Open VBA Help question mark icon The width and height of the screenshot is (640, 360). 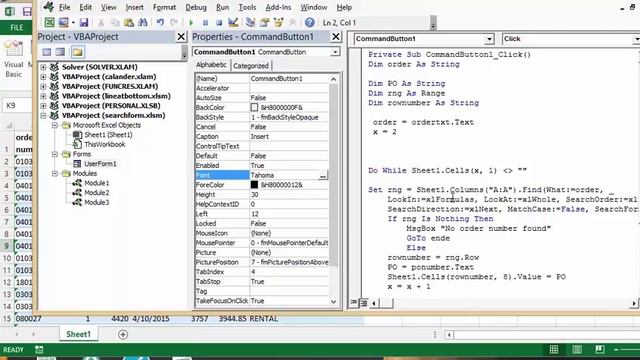coord(310,22)
